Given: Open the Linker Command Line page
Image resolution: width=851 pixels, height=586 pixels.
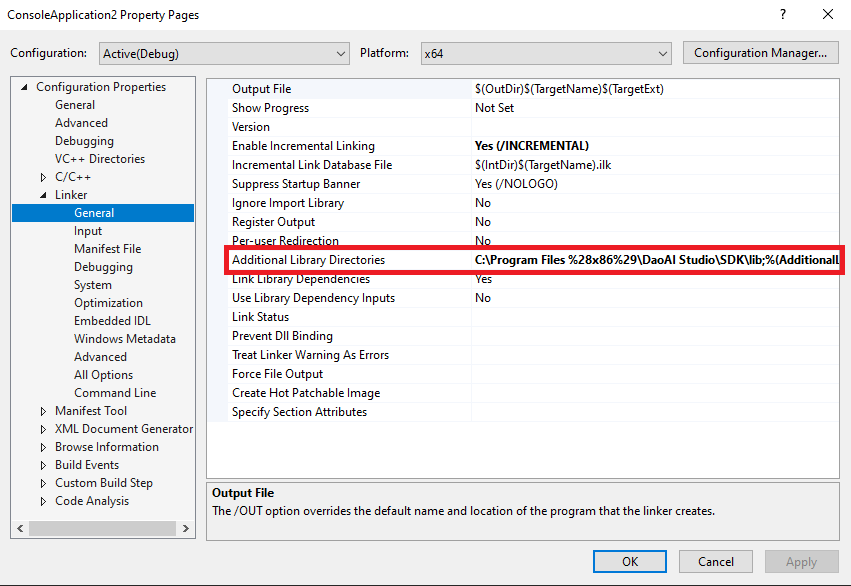Looking at the screenshot, I should click(x=115, y=393).
